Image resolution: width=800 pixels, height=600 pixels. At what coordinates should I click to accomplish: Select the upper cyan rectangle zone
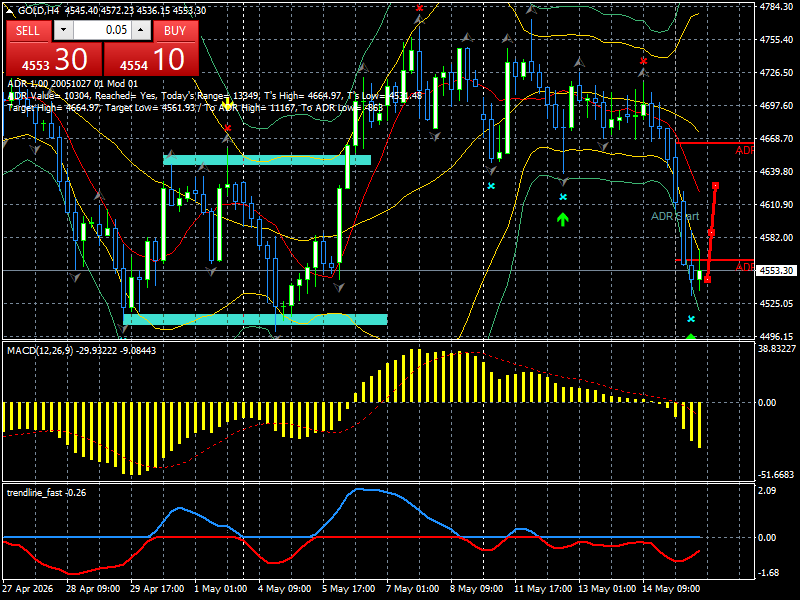(267, 160)
